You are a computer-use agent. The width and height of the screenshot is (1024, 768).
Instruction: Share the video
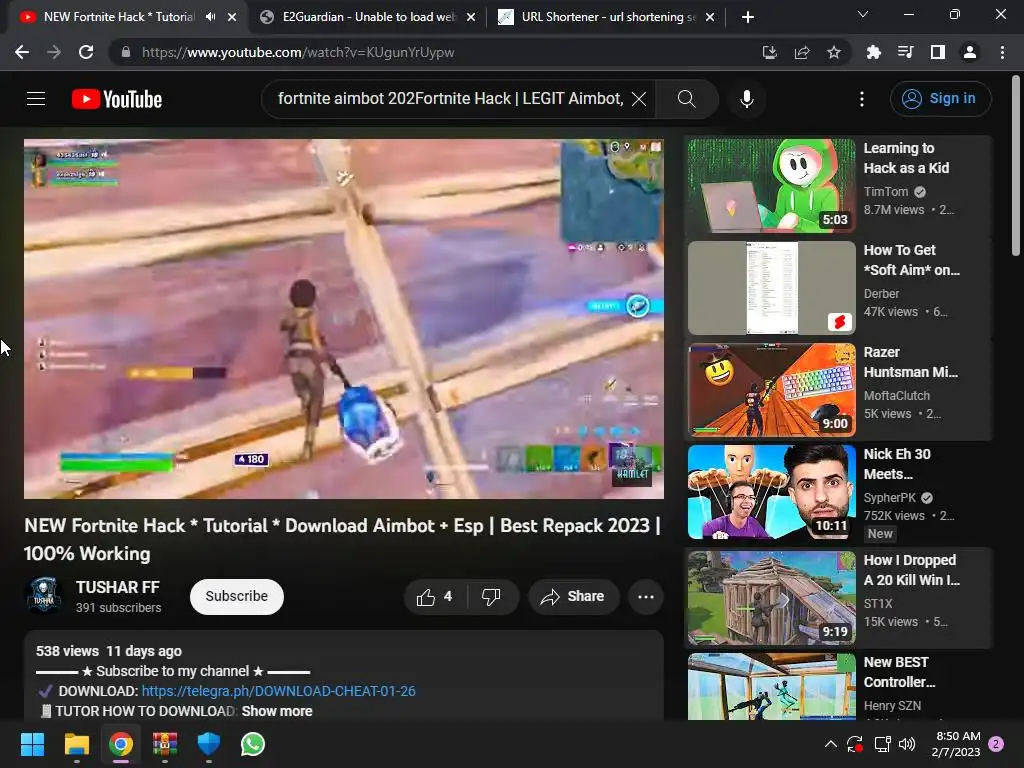coord(573,596)
